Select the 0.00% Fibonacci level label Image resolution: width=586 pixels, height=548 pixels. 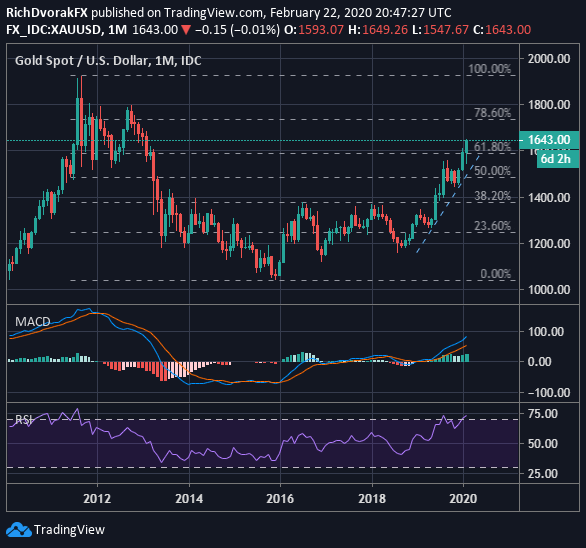(496, 274)
